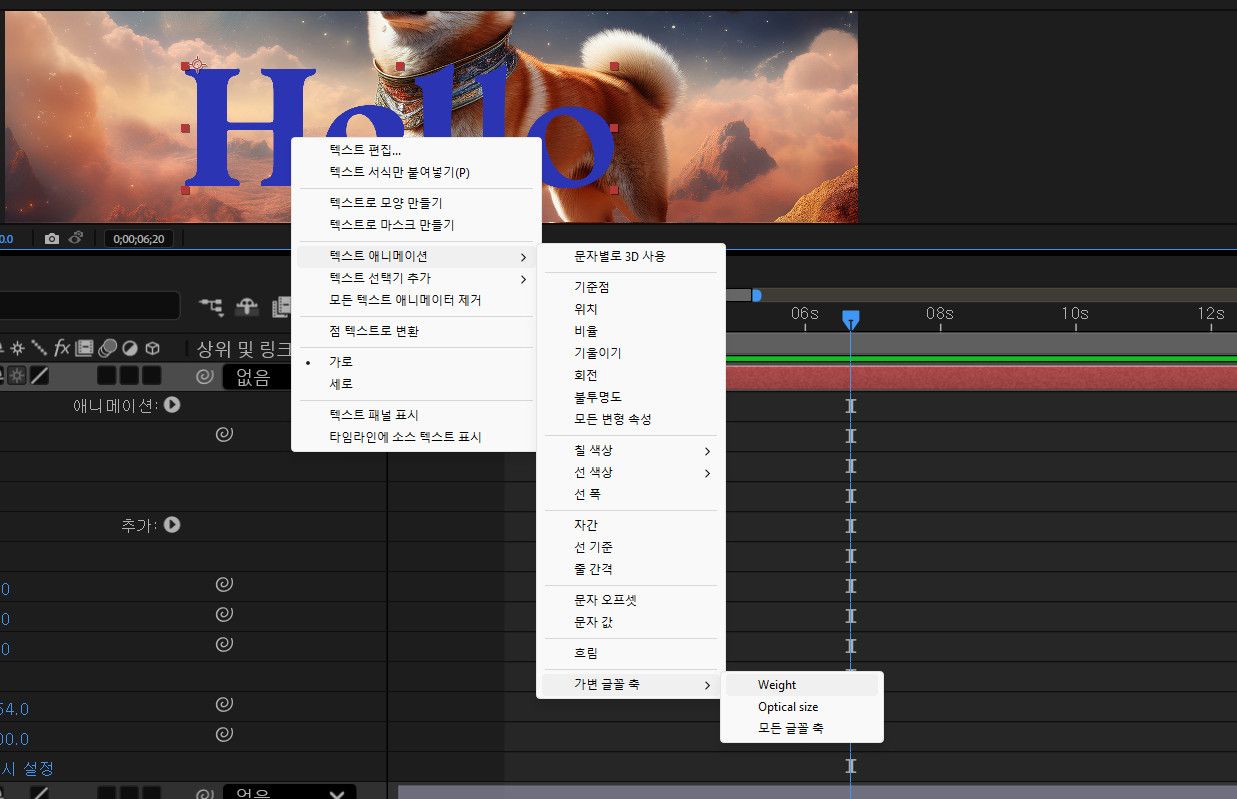Expand the 추가 add-property arrow
The width and height of the screenshot is (1237, 799).
[x=172, y=525]
